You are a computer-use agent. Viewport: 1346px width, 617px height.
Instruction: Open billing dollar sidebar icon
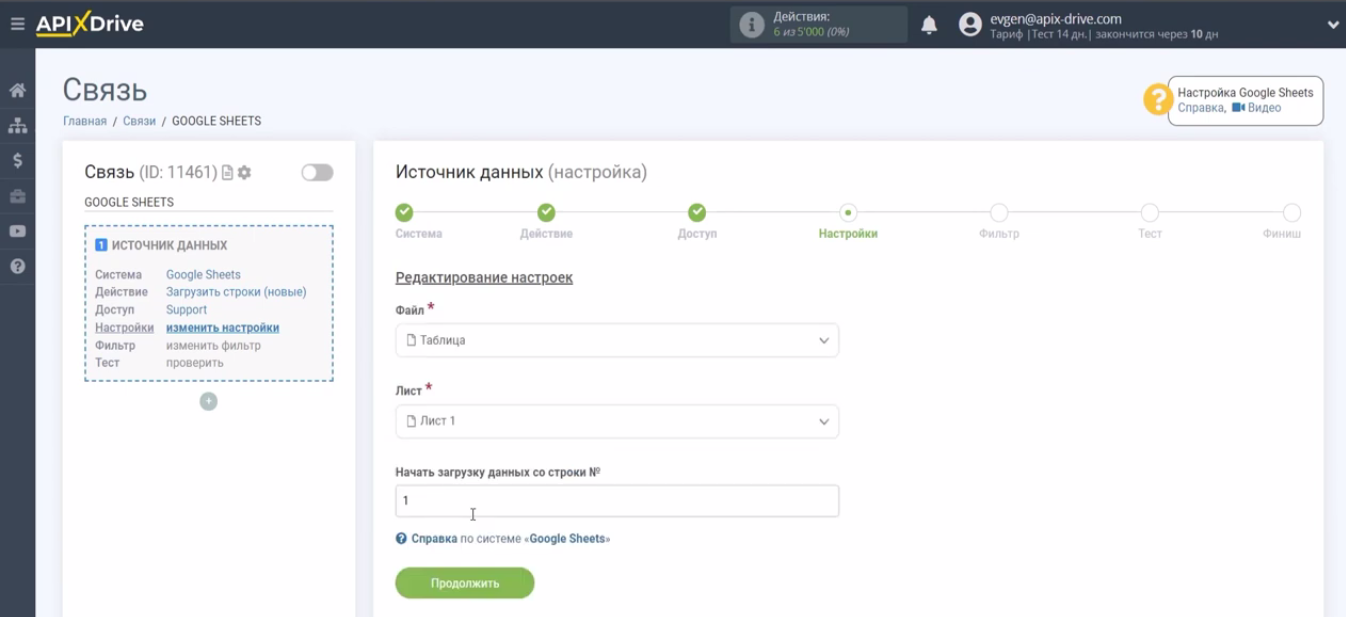[17, 160]
